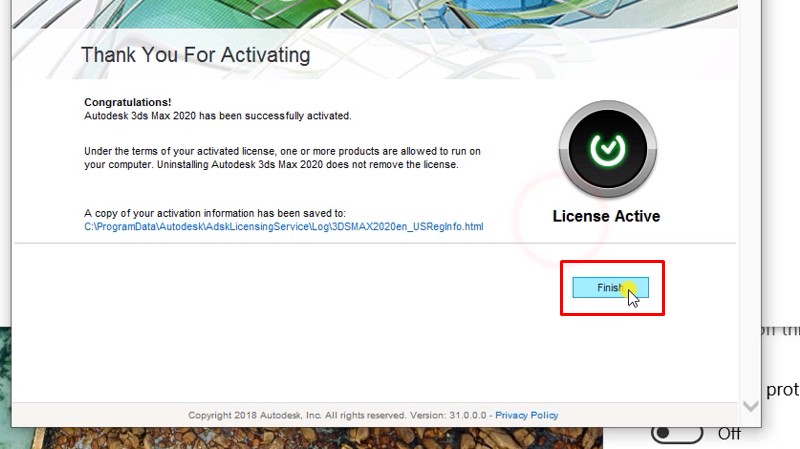Click the rocky background photo below the dialog
Image resolution: width=800 pixels, height=449 pixels.
pos(300,438)
